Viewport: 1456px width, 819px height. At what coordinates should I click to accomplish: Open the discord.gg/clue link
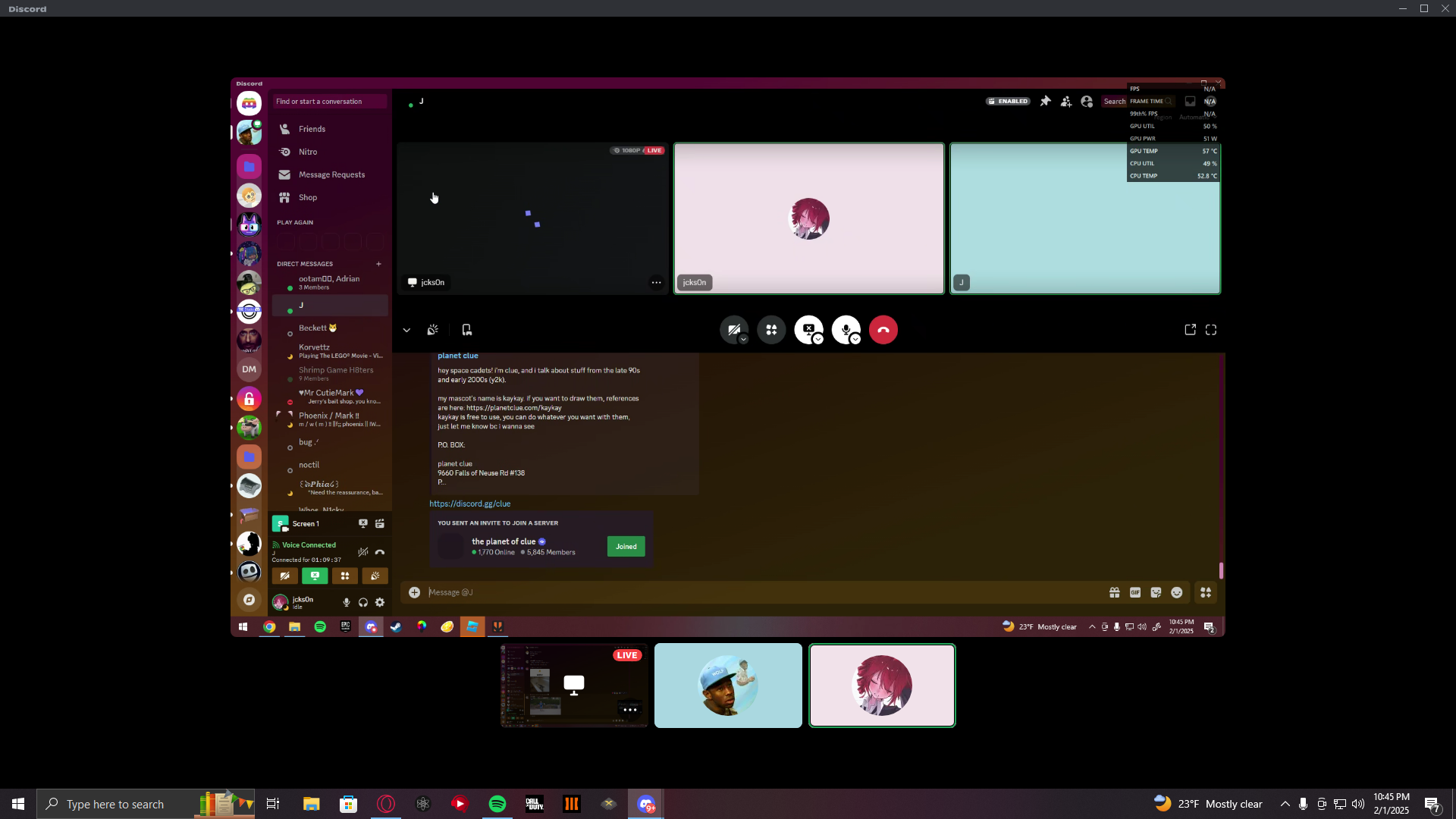(x=469, y=504)
